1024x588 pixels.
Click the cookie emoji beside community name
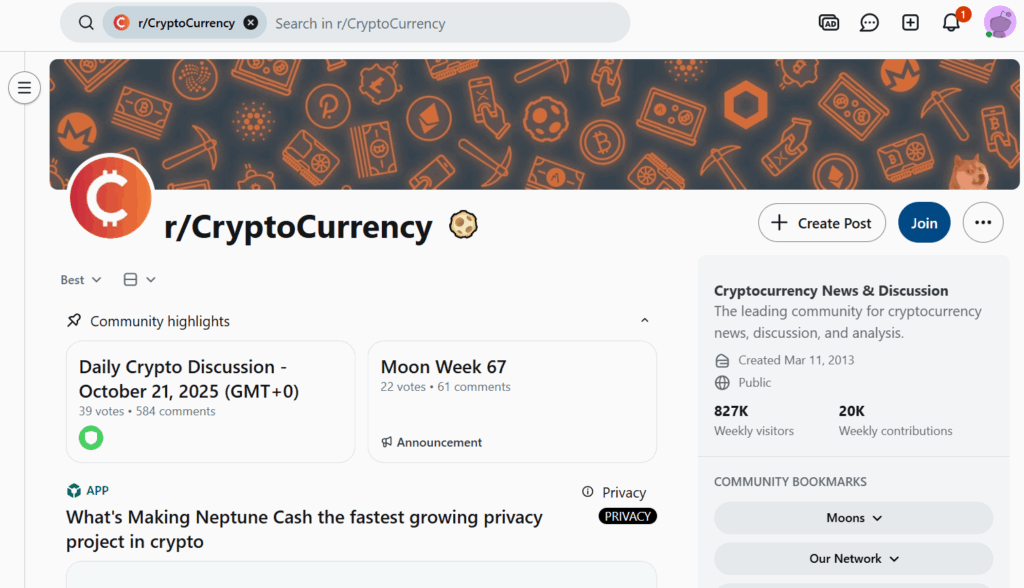(462, 225)
